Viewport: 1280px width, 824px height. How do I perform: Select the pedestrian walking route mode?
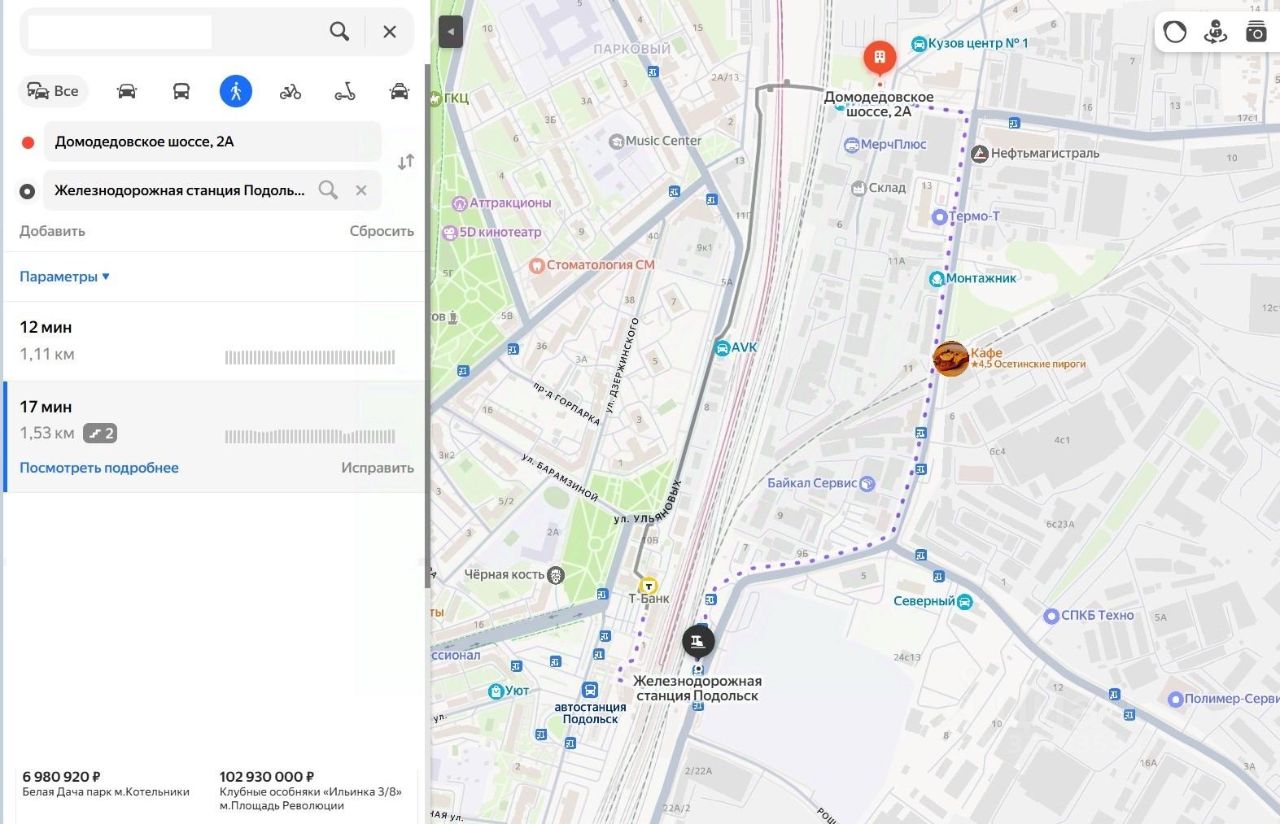coord(236,91)
